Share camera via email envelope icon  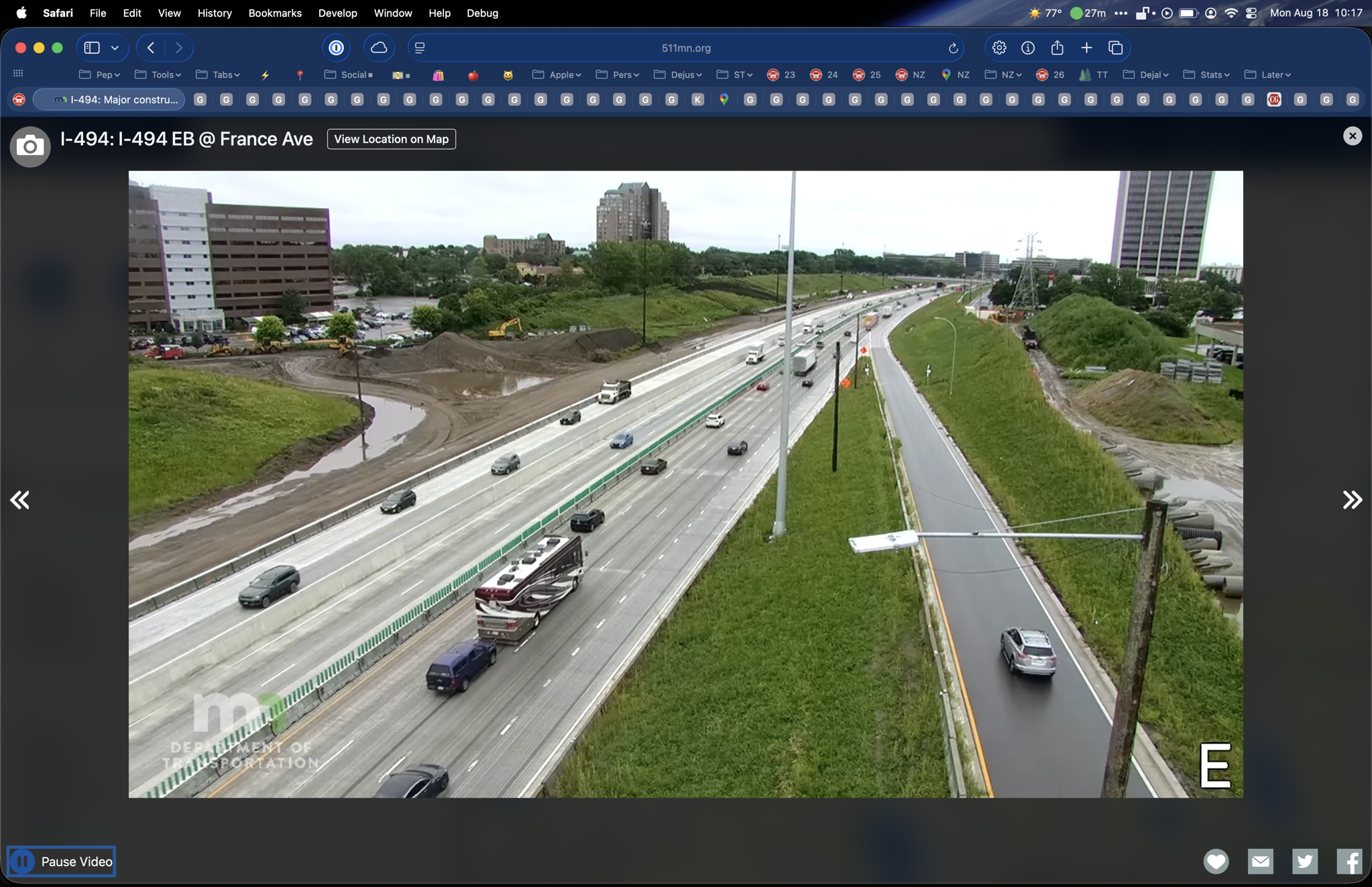click(1260, 862)
